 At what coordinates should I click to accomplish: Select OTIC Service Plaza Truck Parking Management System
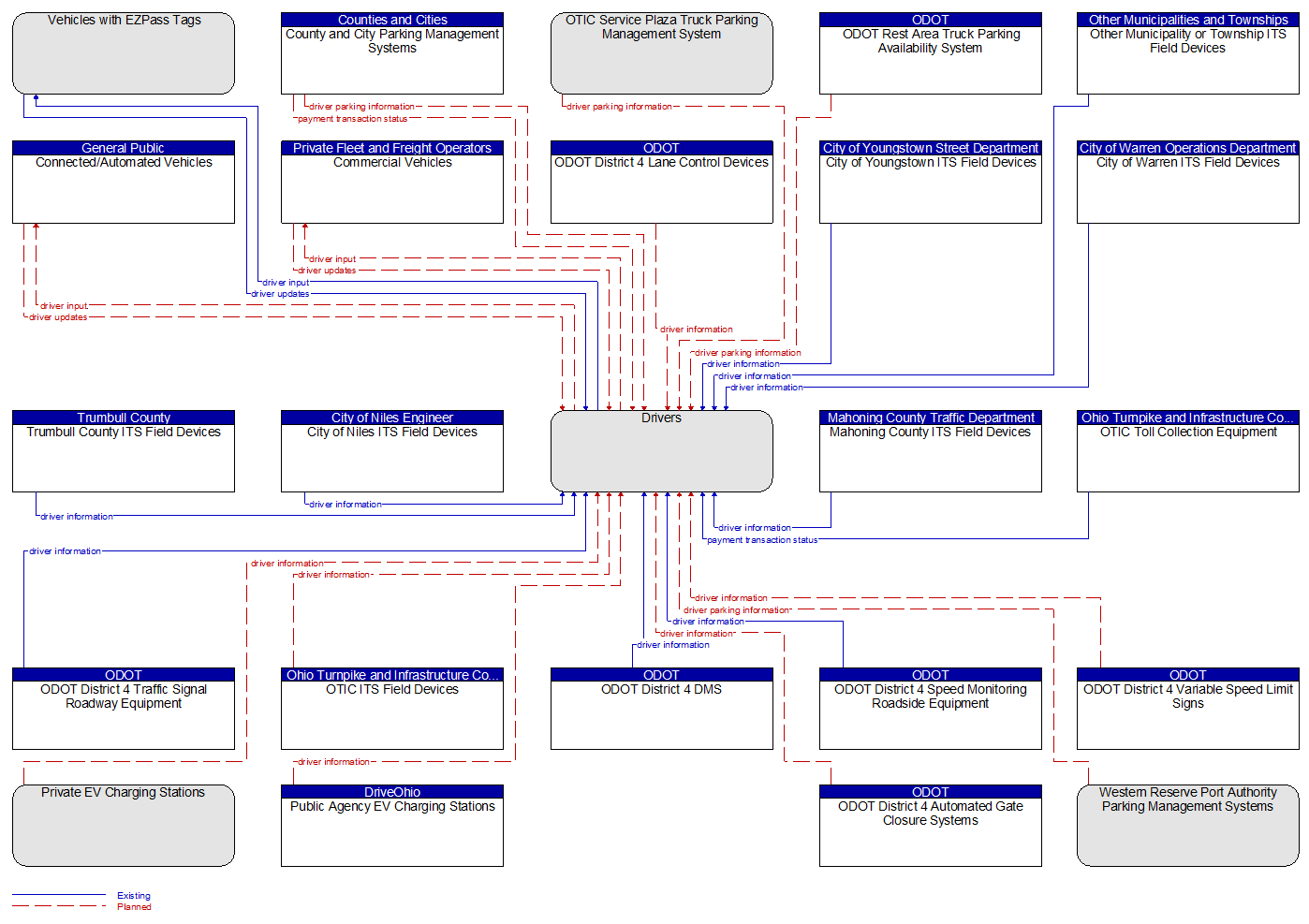661,53
